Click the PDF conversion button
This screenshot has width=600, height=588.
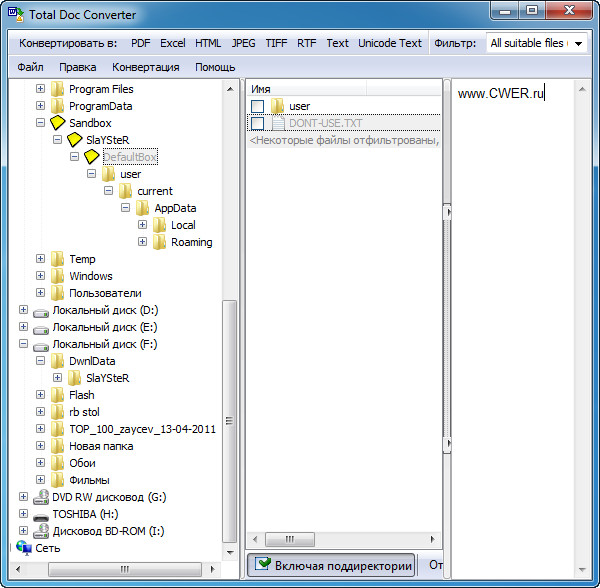pos(141,43)
